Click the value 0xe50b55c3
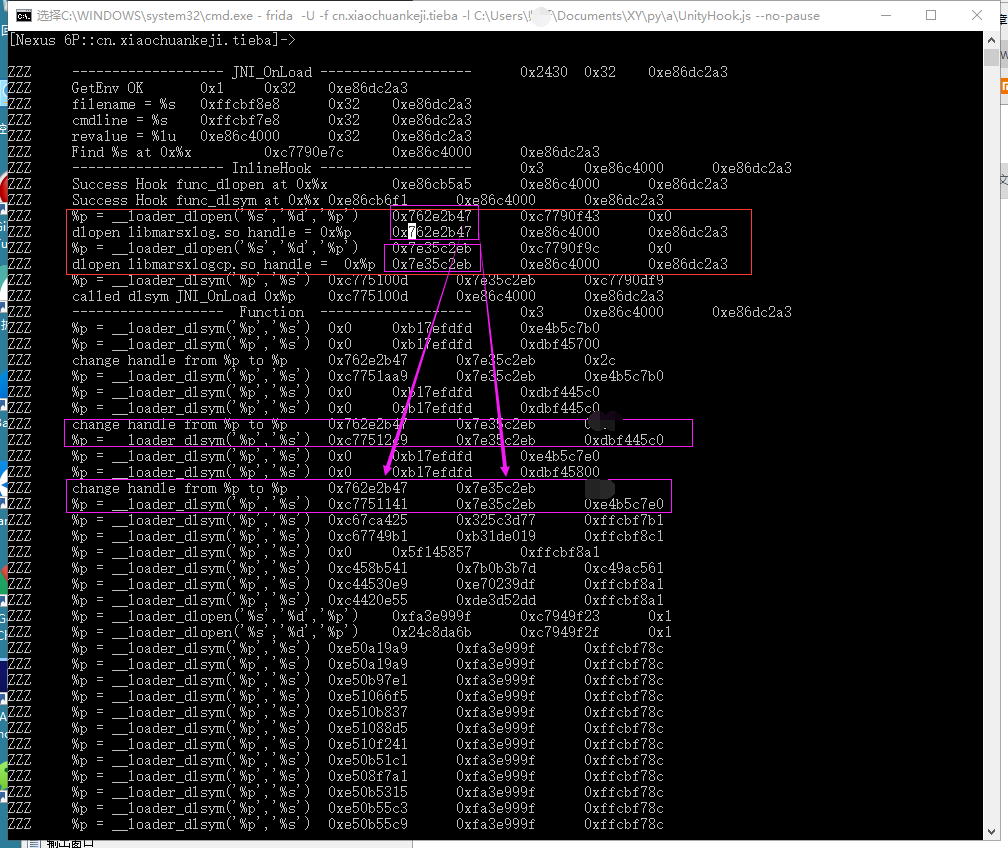Viewport: 1008px width, 848px height. pos(368,808)
